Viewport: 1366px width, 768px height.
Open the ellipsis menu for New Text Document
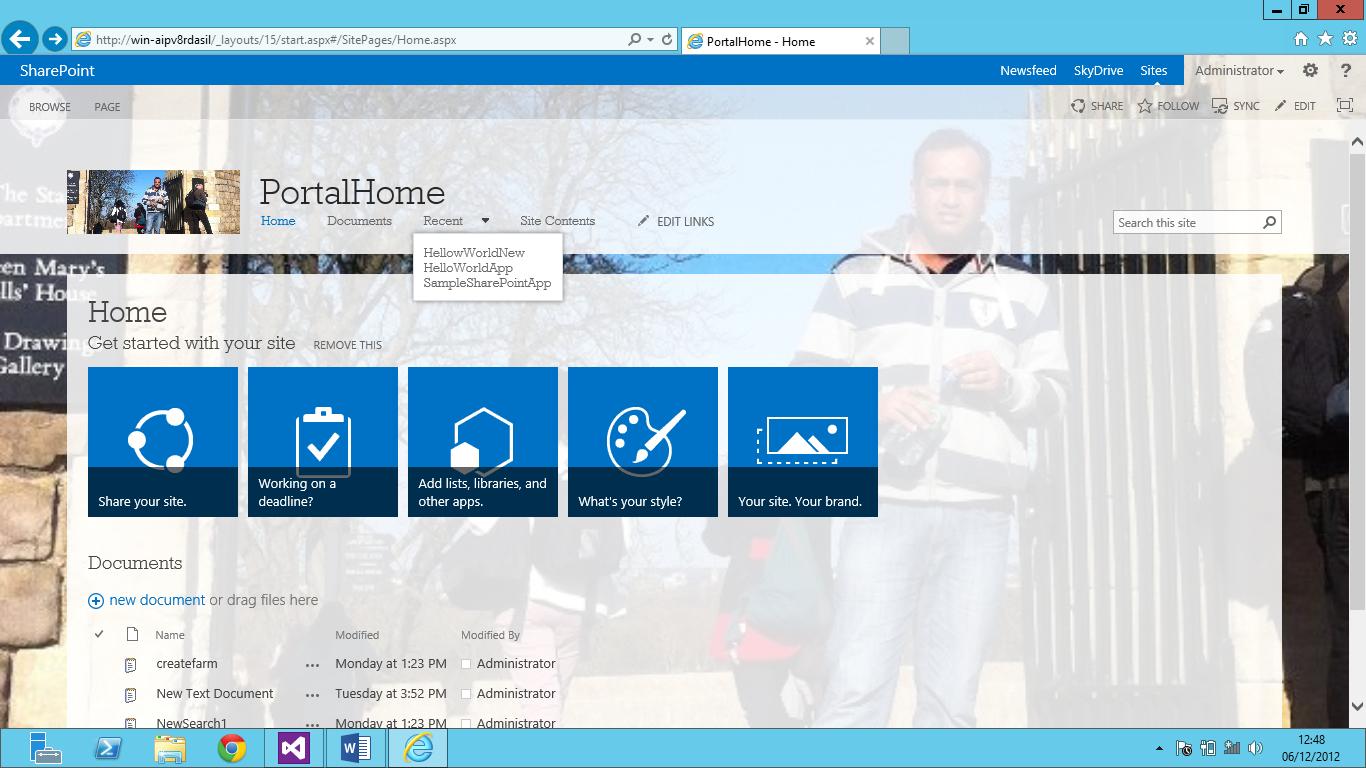pos(312,695)
